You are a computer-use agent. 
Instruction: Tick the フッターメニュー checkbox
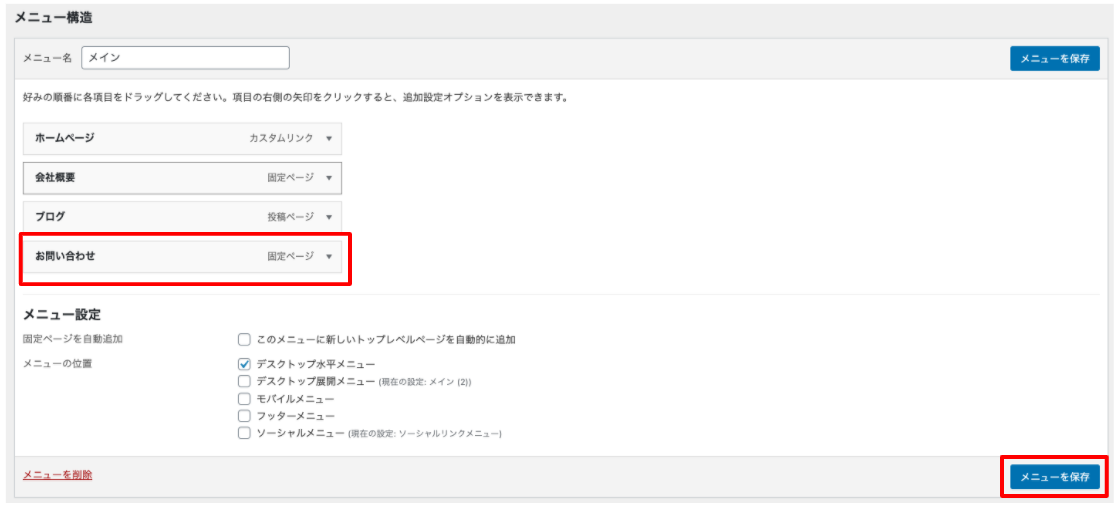(x=244, y=415)
